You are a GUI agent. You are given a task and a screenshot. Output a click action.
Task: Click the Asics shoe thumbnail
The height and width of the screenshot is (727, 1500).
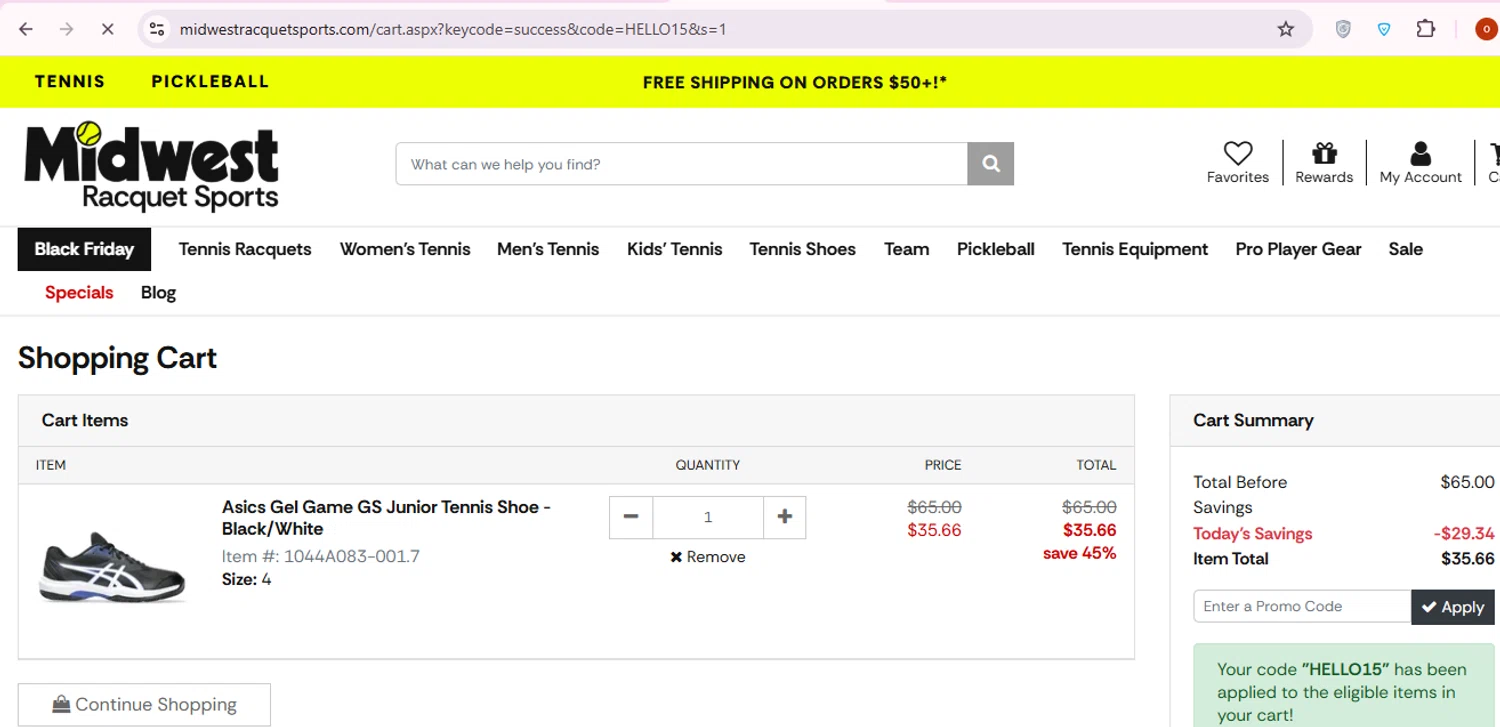click(112, 567)
